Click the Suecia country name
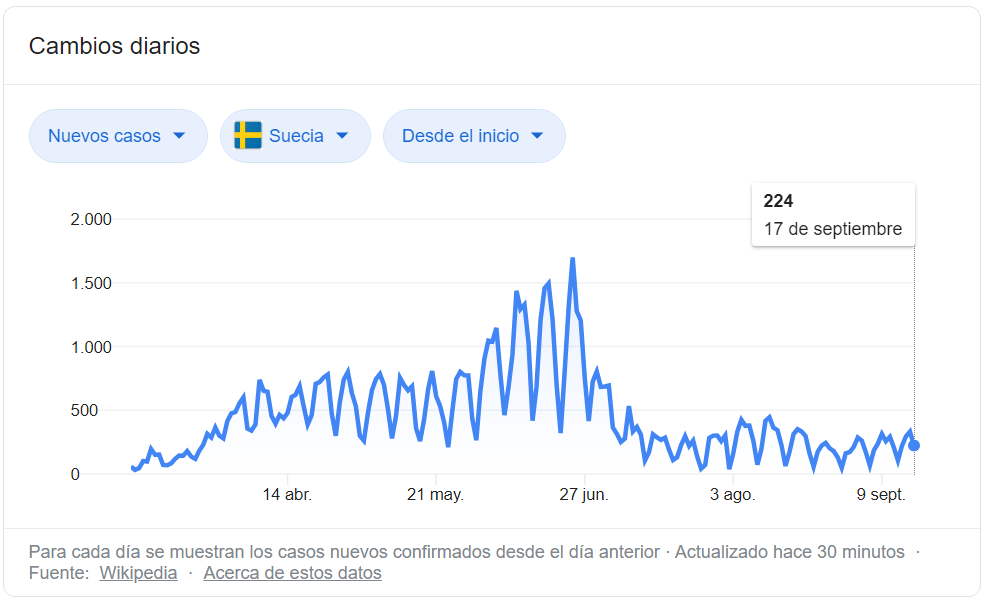The image size is (984, 600). (x=296, y=136)
